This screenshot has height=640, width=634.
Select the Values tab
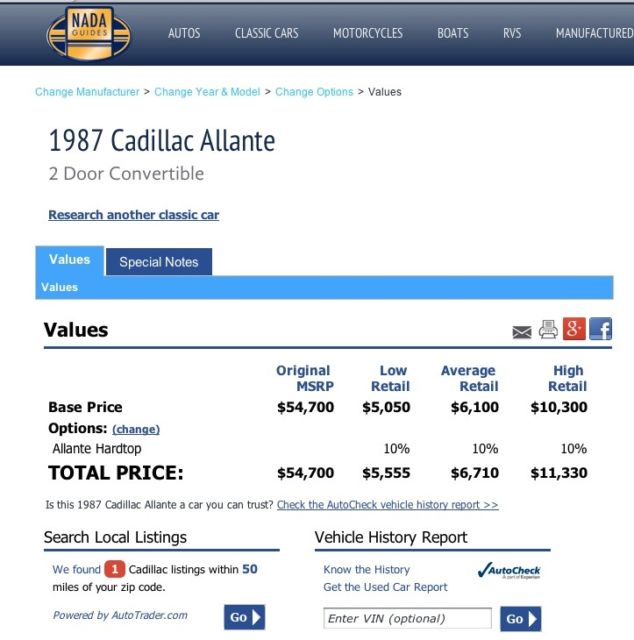coord(69,260)
